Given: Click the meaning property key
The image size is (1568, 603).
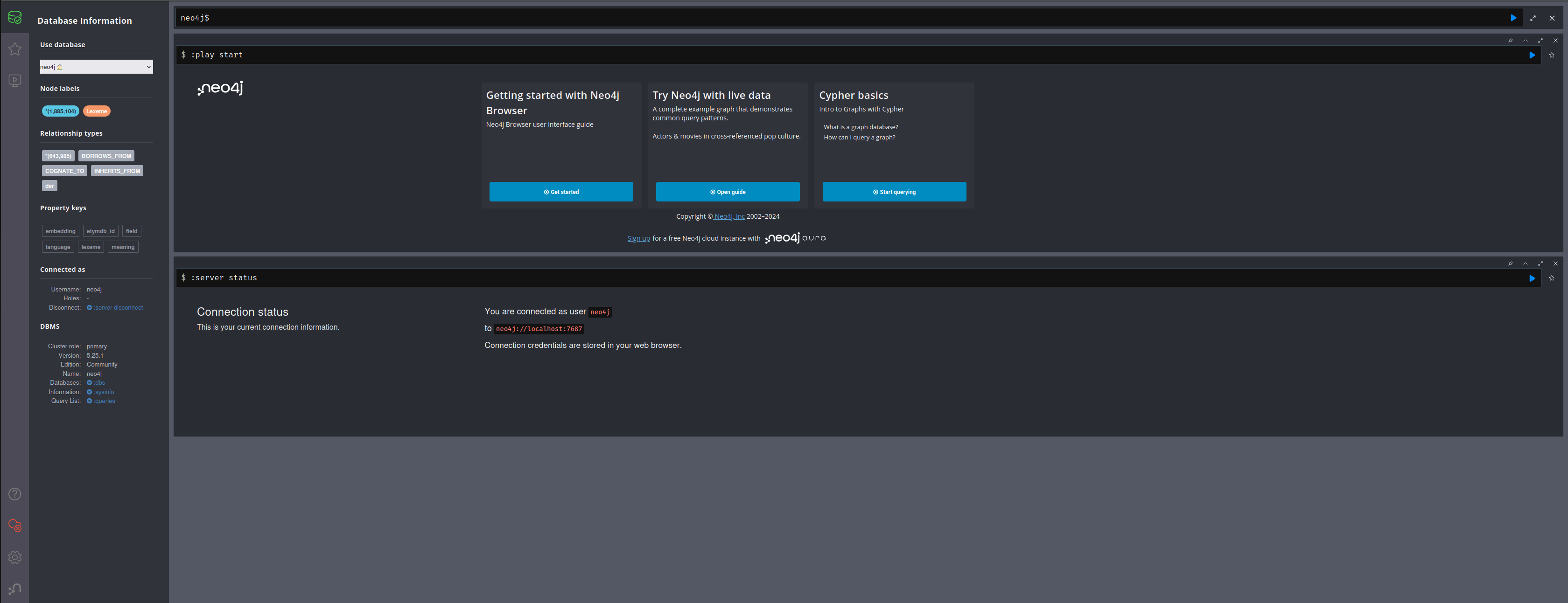Looking at the screenshot, I should click(123, 247).
